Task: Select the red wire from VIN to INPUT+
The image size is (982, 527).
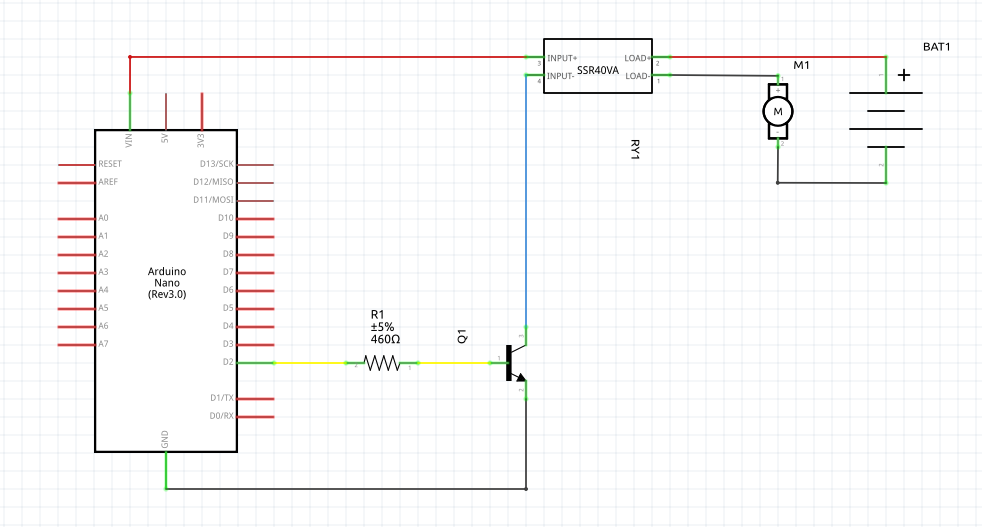Action: click(330, 57)
